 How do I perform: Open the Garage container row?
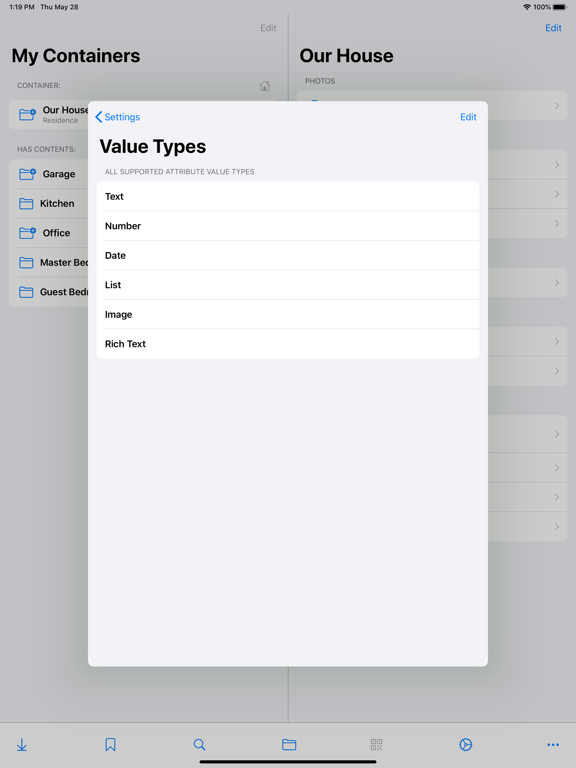tap(49, 174)
